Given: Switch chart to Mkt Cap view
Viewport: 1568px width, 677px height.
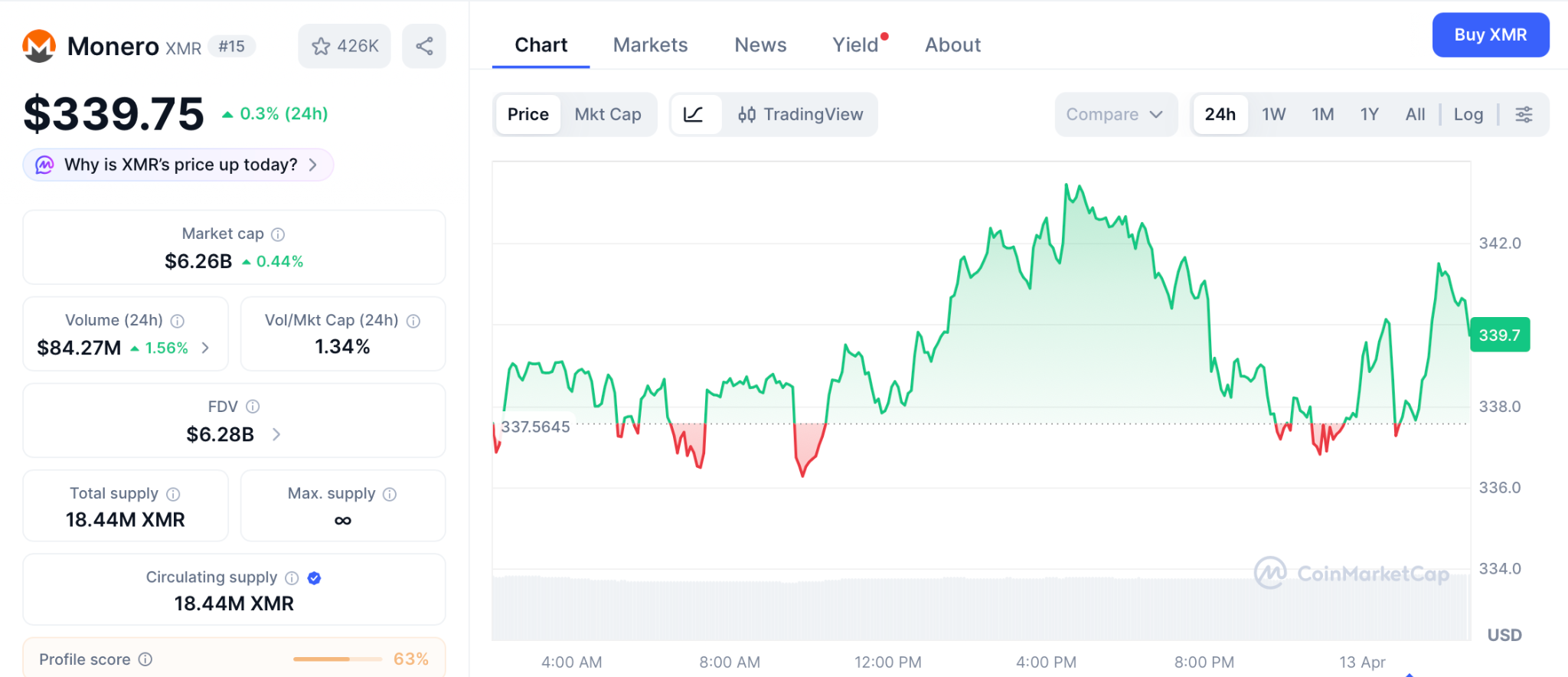Looking at the screenshot, I should [x=607, y=115].
